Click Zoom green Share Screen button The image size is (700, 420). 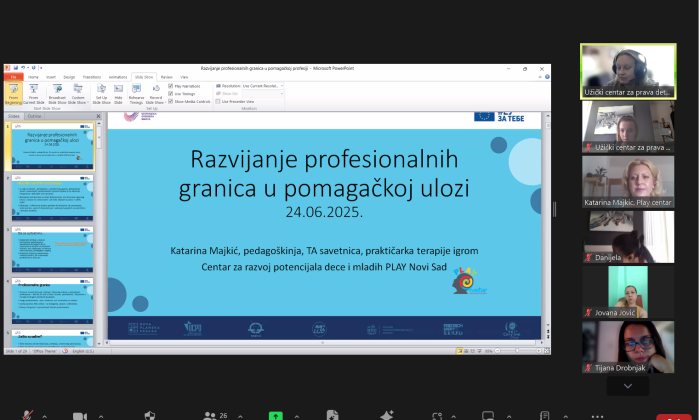[x=275, y=416]
